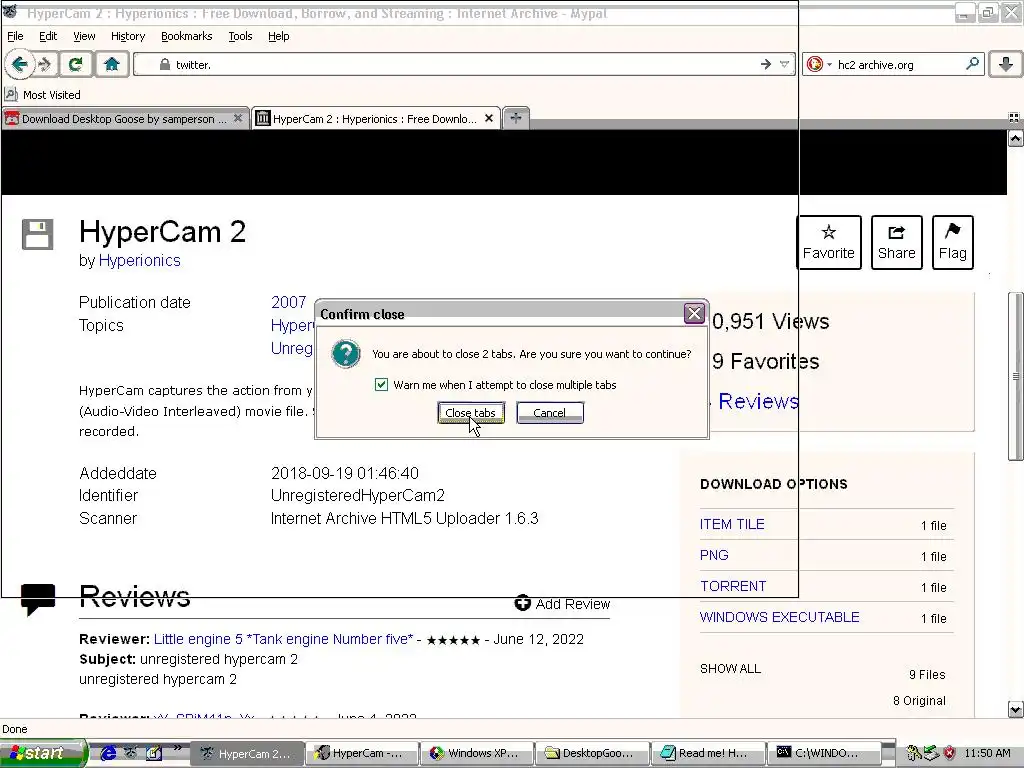This screenshot has height=768, width=1024.
Task: Confirm with the Close tabs button
Action: pos(470,413)
